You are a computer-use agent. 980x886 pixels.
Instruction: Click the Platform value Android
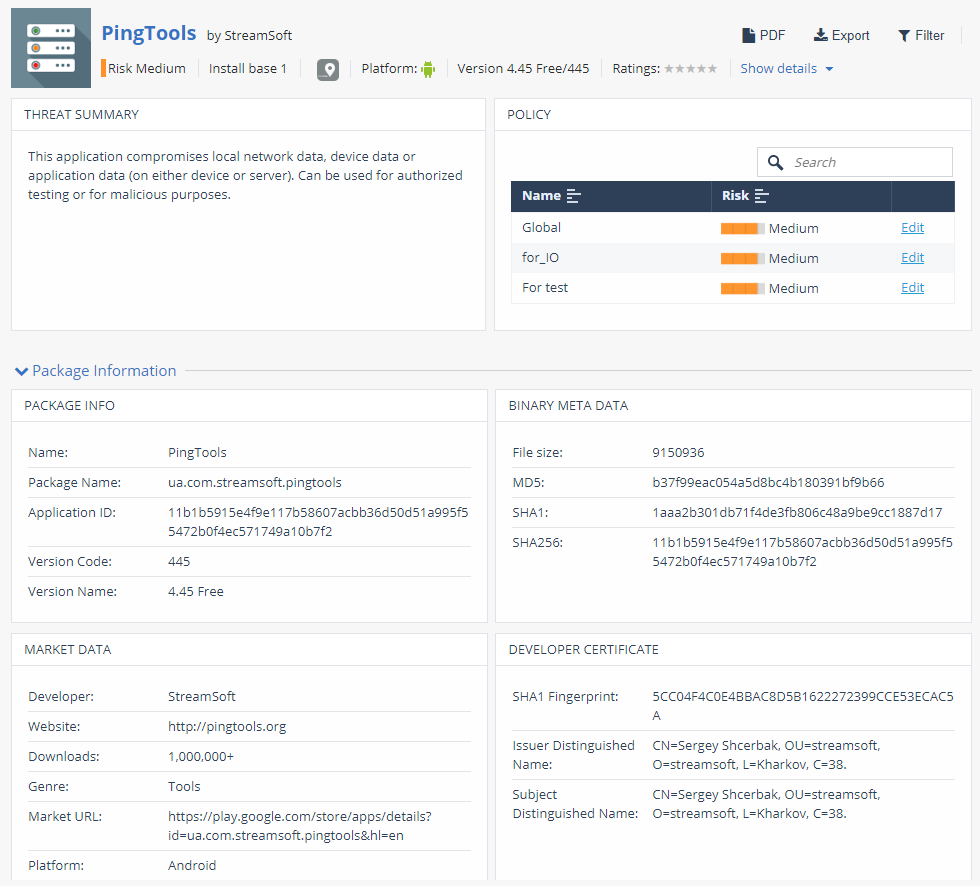click(192, 865)
